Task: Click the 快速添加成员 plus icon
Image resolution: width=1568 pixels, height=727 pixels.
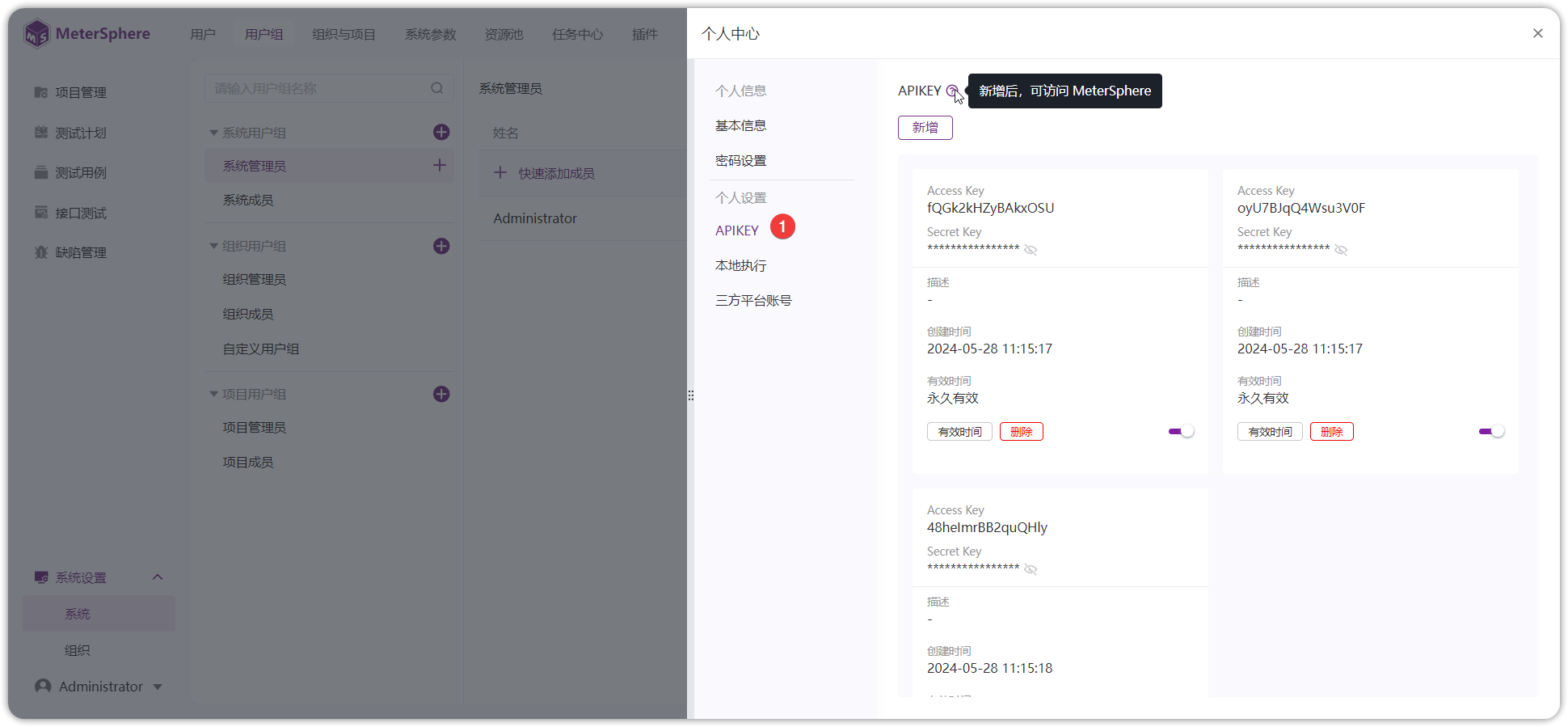Action: (500, 172)
